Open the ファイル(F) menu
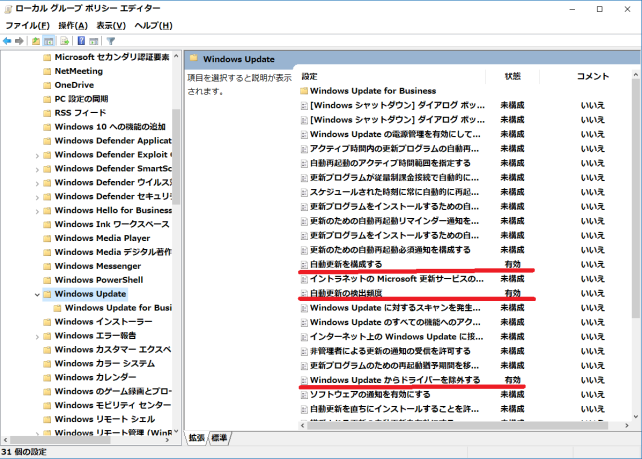The height and width of the screenshot is (459, 642). tap(27, 26)
